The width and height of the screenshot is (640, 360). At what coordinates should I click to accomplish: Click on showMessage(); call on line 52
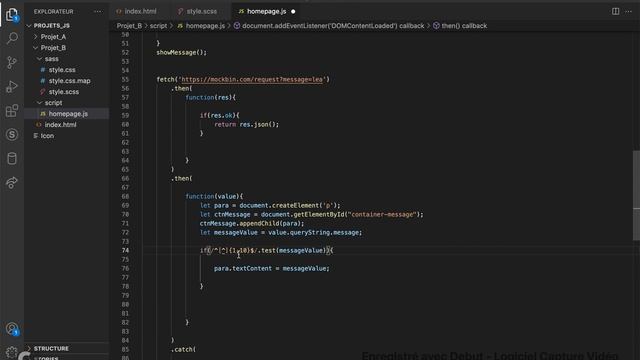tap(182, 53)
